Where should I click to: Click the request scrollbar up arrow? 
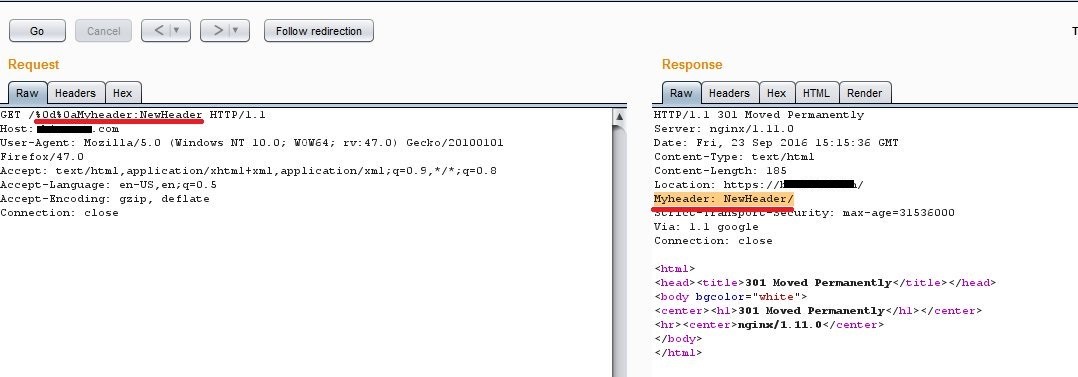(x=619, y=116)
